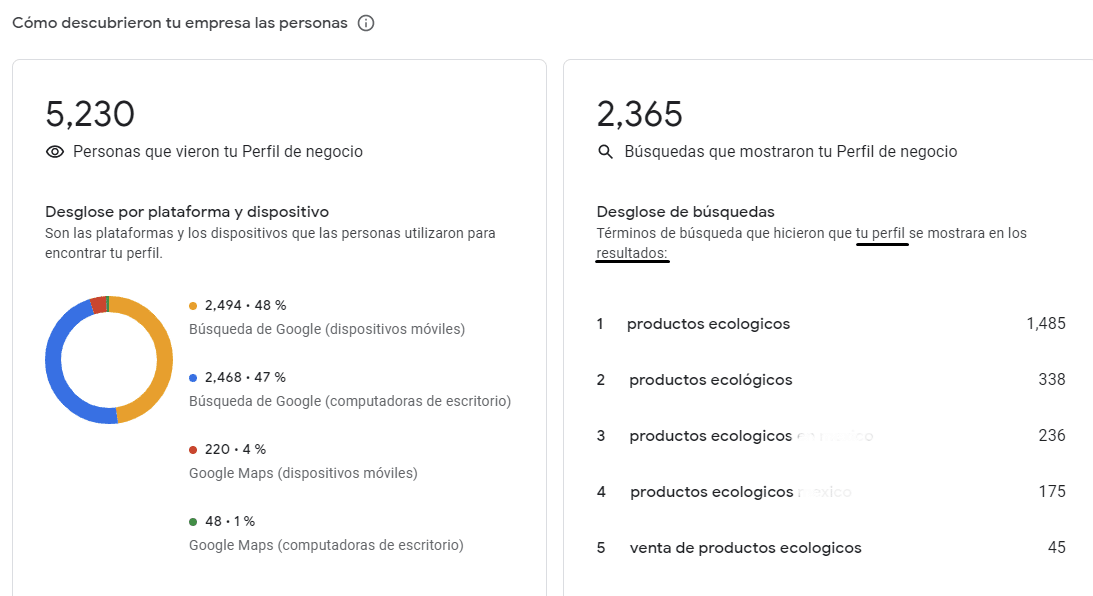Select the blue legend dot for desktop search

tap(193, 378)
